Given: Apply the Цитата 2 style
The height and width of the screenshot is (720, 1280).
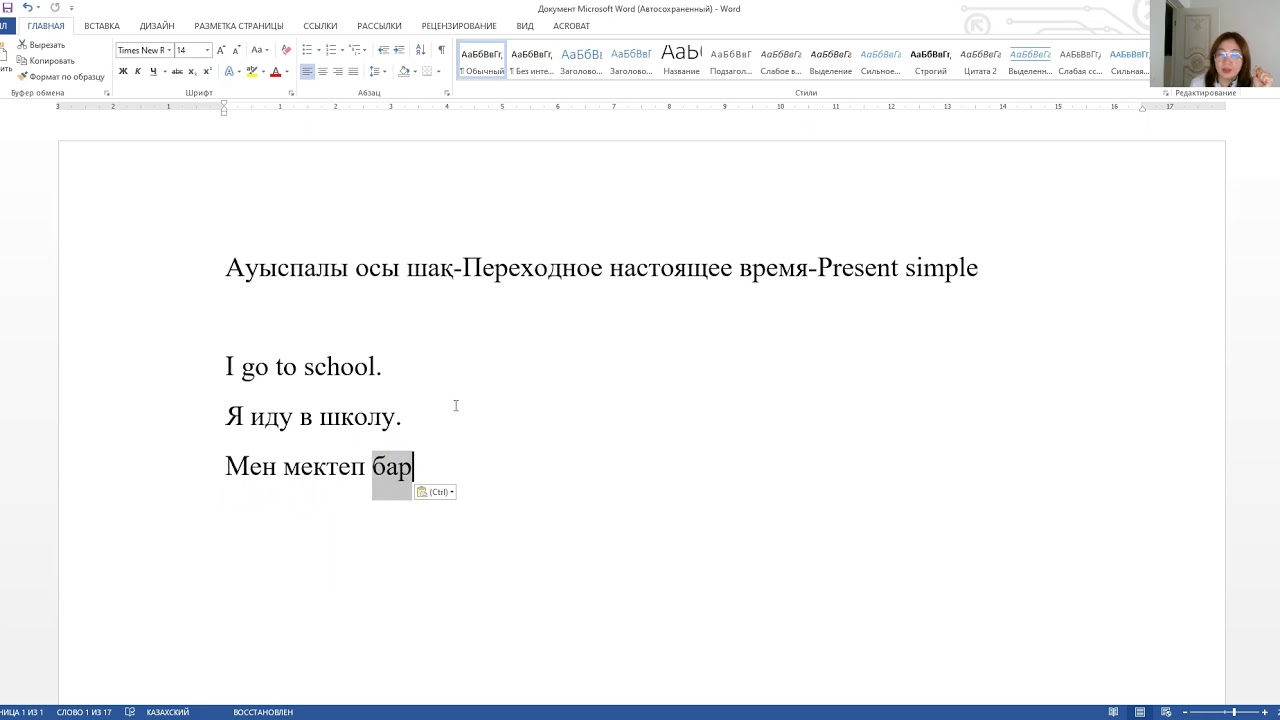Looking at the screenshot, I should [981, 60].
